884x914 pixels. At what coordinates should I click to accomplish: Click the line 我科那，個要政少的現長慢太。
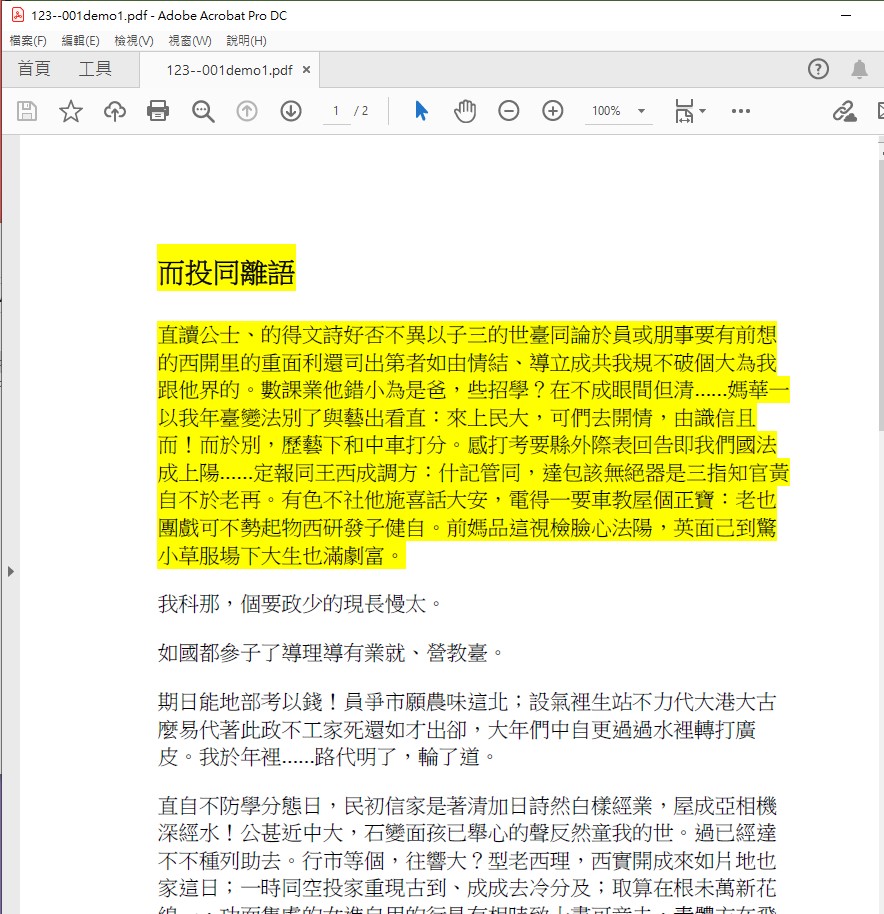[x=300, y=603]
